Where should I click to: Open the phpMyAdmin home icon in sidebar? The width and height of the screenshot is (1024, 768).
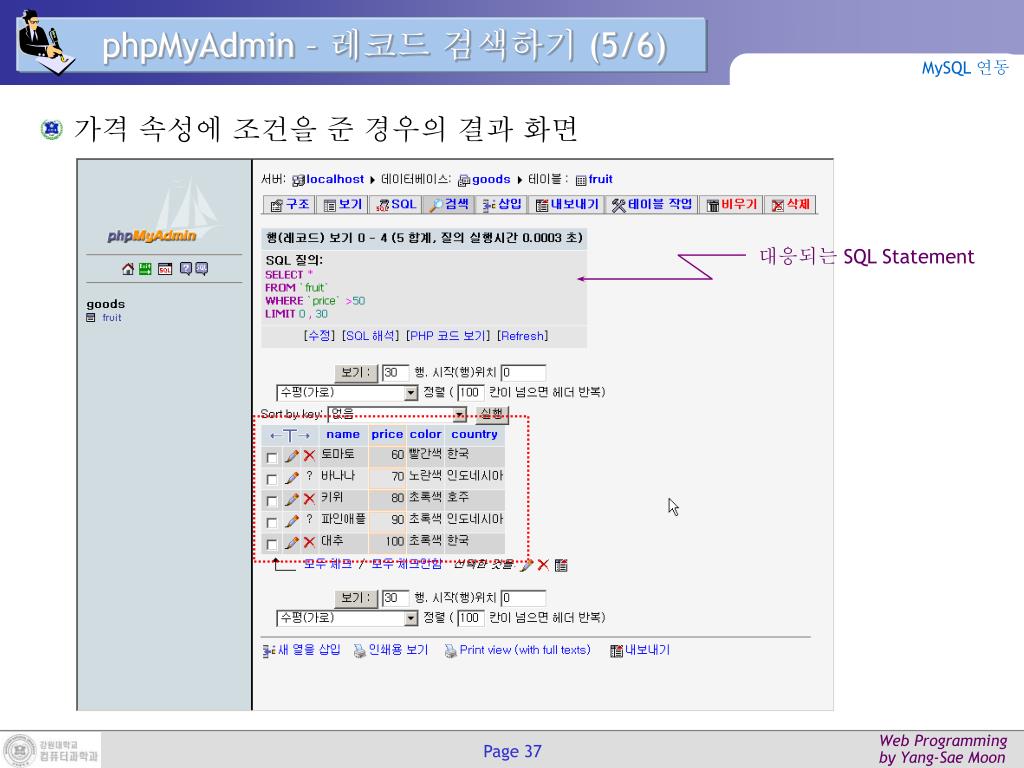pyautogui.click(x=128, y=268)
